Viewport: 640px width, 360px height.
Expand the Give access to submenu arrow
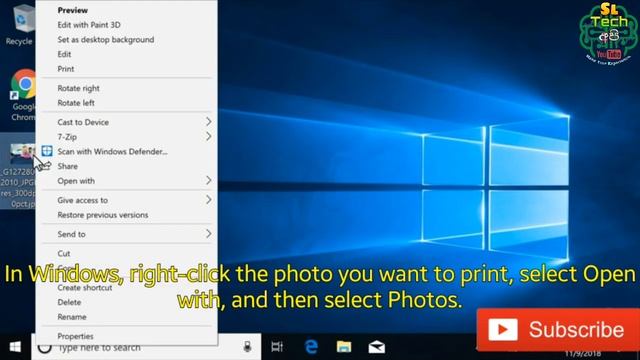pos(209,200)
